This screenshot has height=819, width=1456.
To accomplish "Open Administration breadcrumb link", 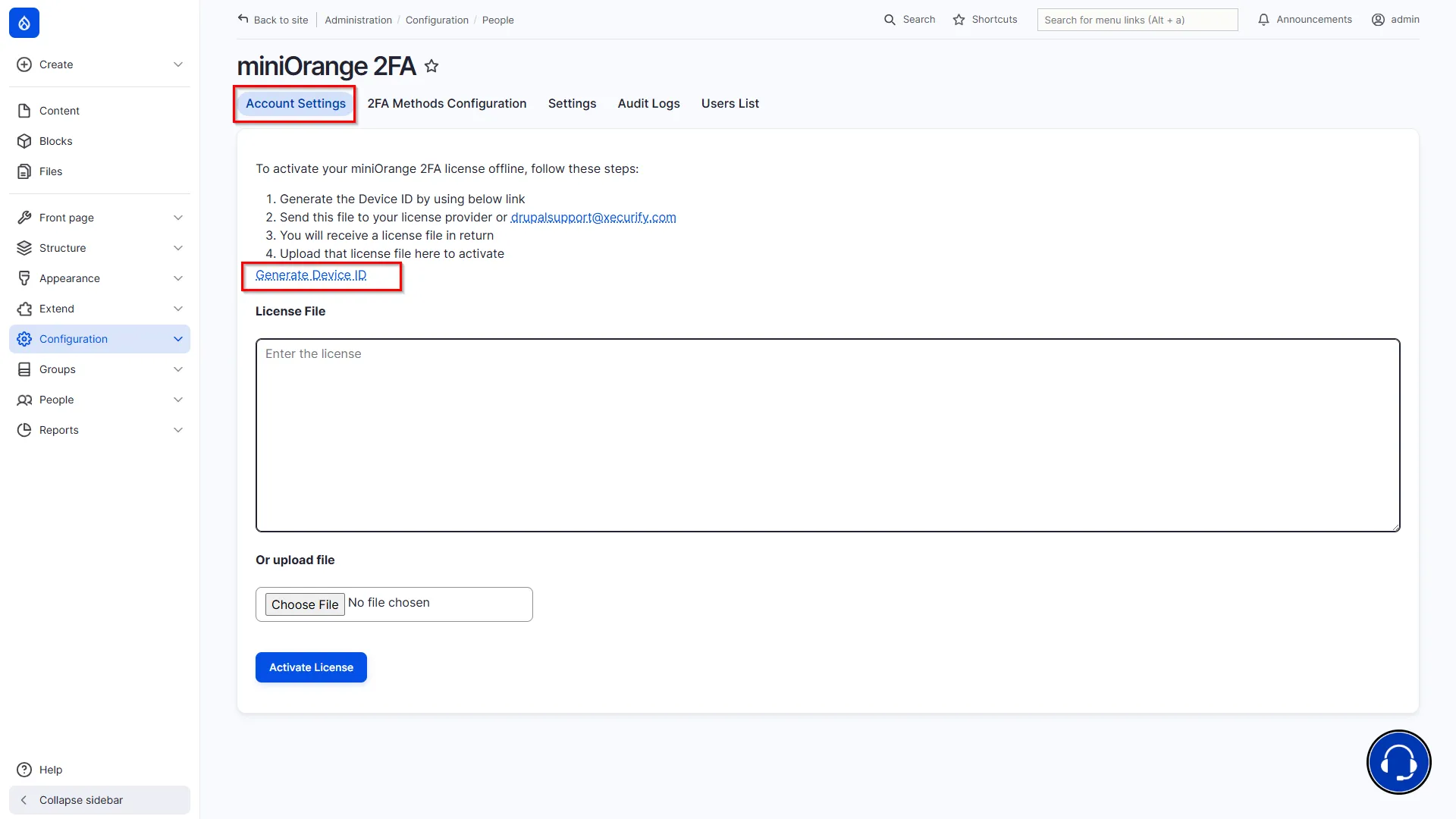I will click(x=358, y=20).
